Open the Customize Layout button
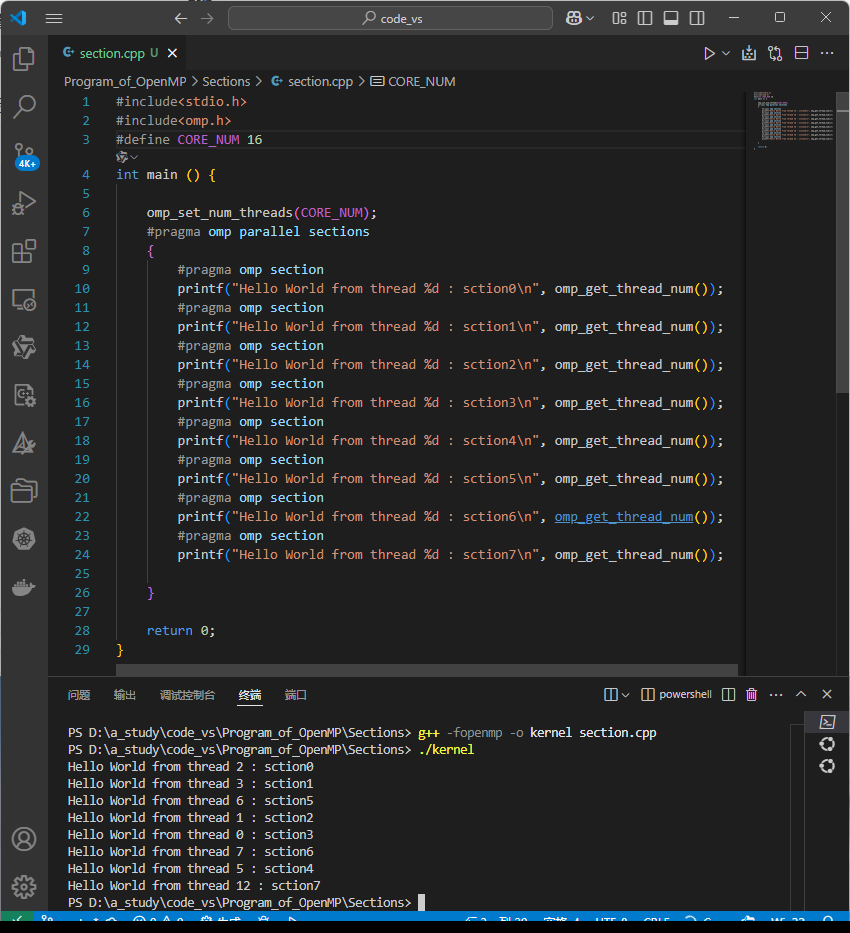Viewport: 850px width, 933px height. 619,18
